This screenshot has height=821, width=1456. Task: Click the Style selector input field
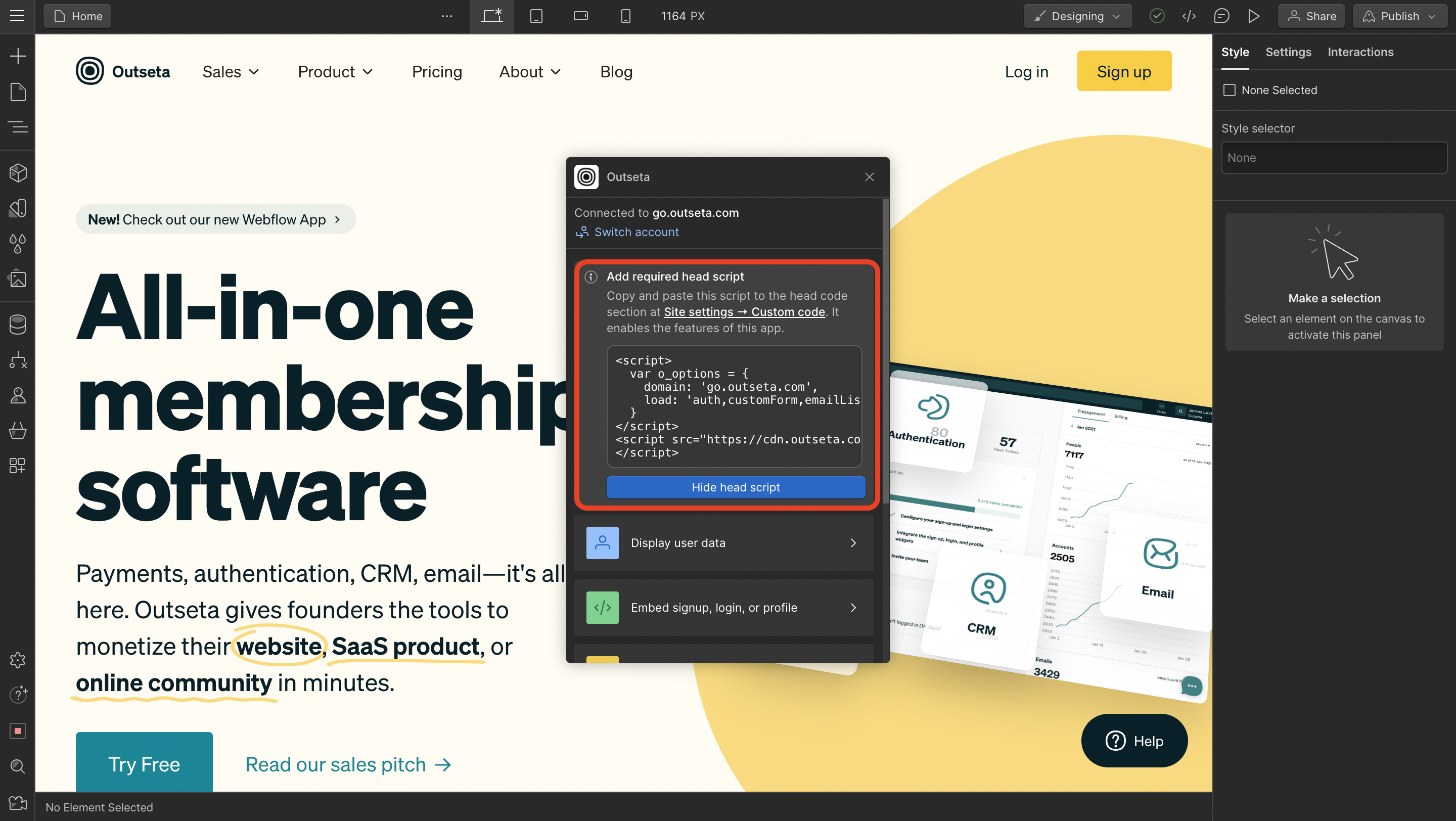(1333, 158)
